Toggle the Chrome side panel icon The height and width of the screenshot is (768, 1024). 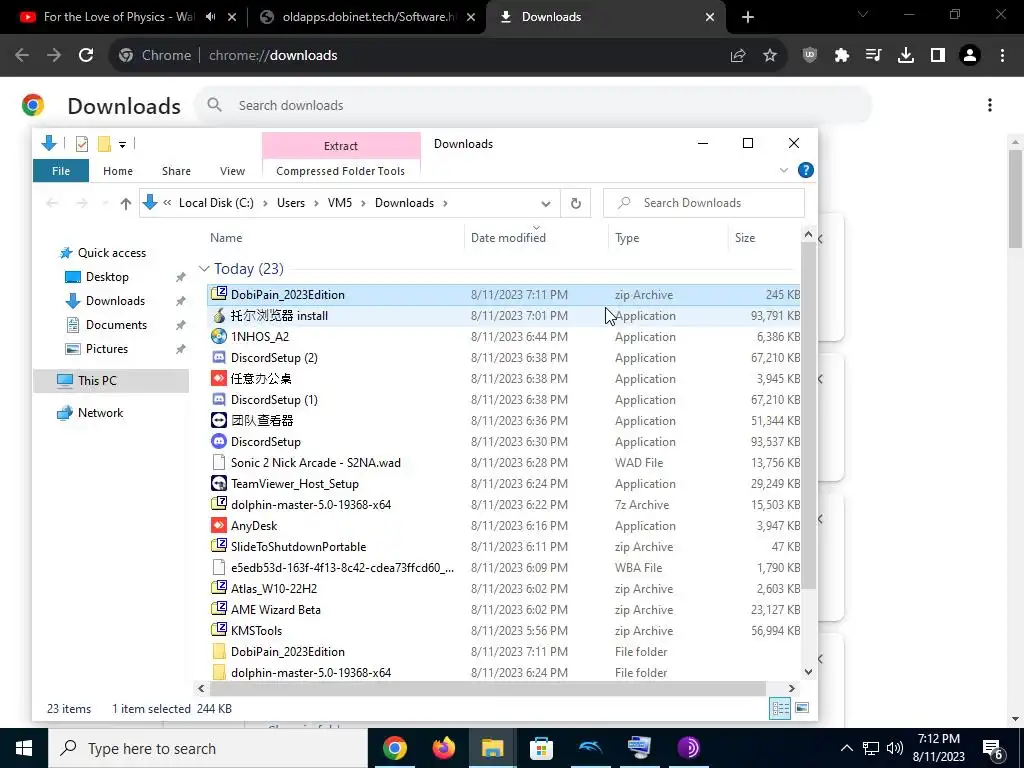point(938,56)
